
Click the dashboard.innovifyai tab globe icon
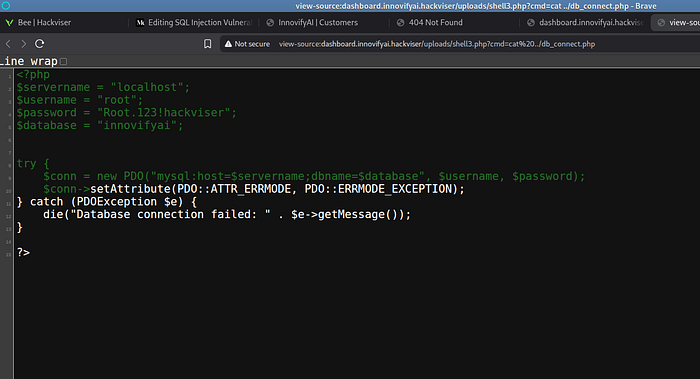point(531,22)
